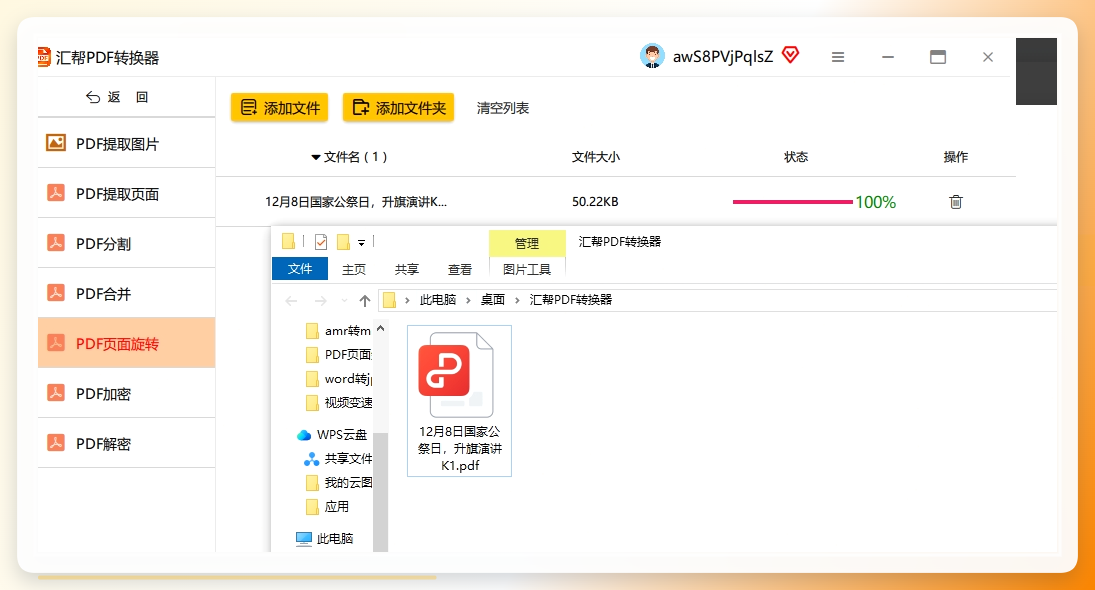Toggle sort arrow beside 文件名 column

(316, 158)
